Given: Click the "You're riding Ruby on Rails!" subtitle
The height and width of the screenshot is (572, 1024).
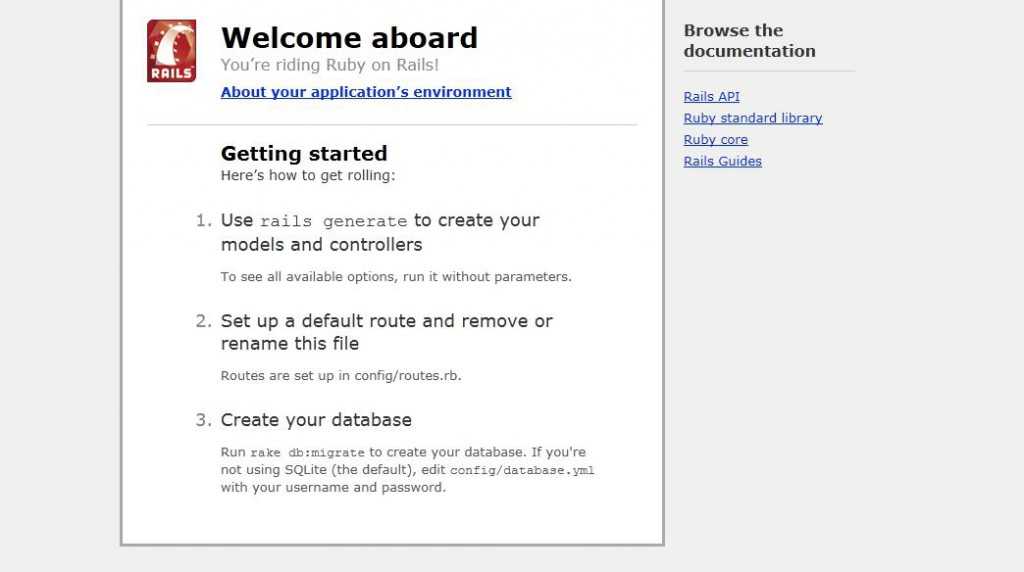Looking at the screenshot, I should (x=330, y=65).
